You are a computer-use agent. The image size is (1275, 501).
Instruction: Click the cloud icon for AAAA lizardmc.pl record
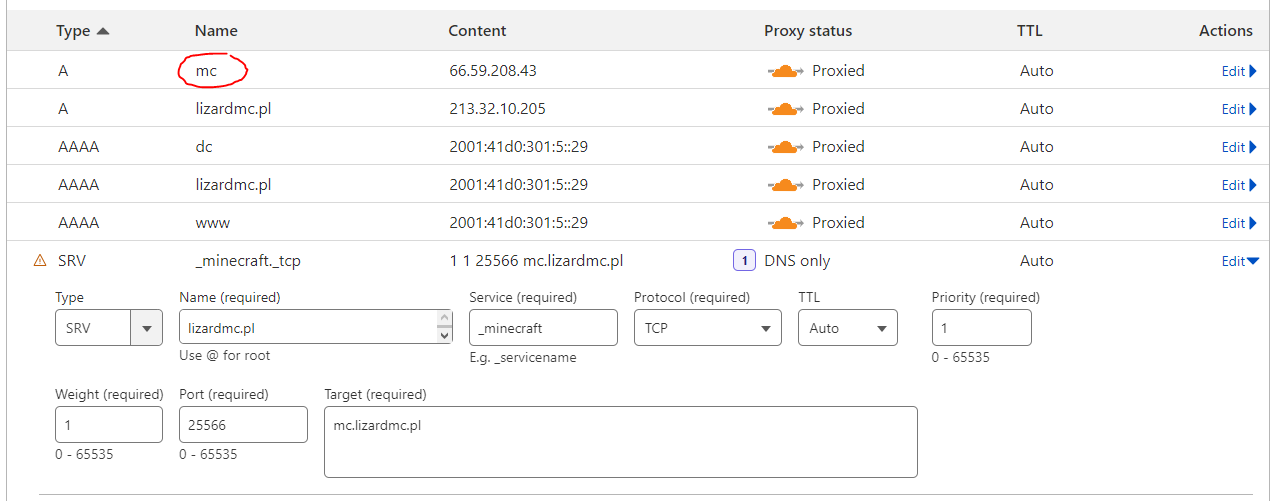[x=786, y=185]
